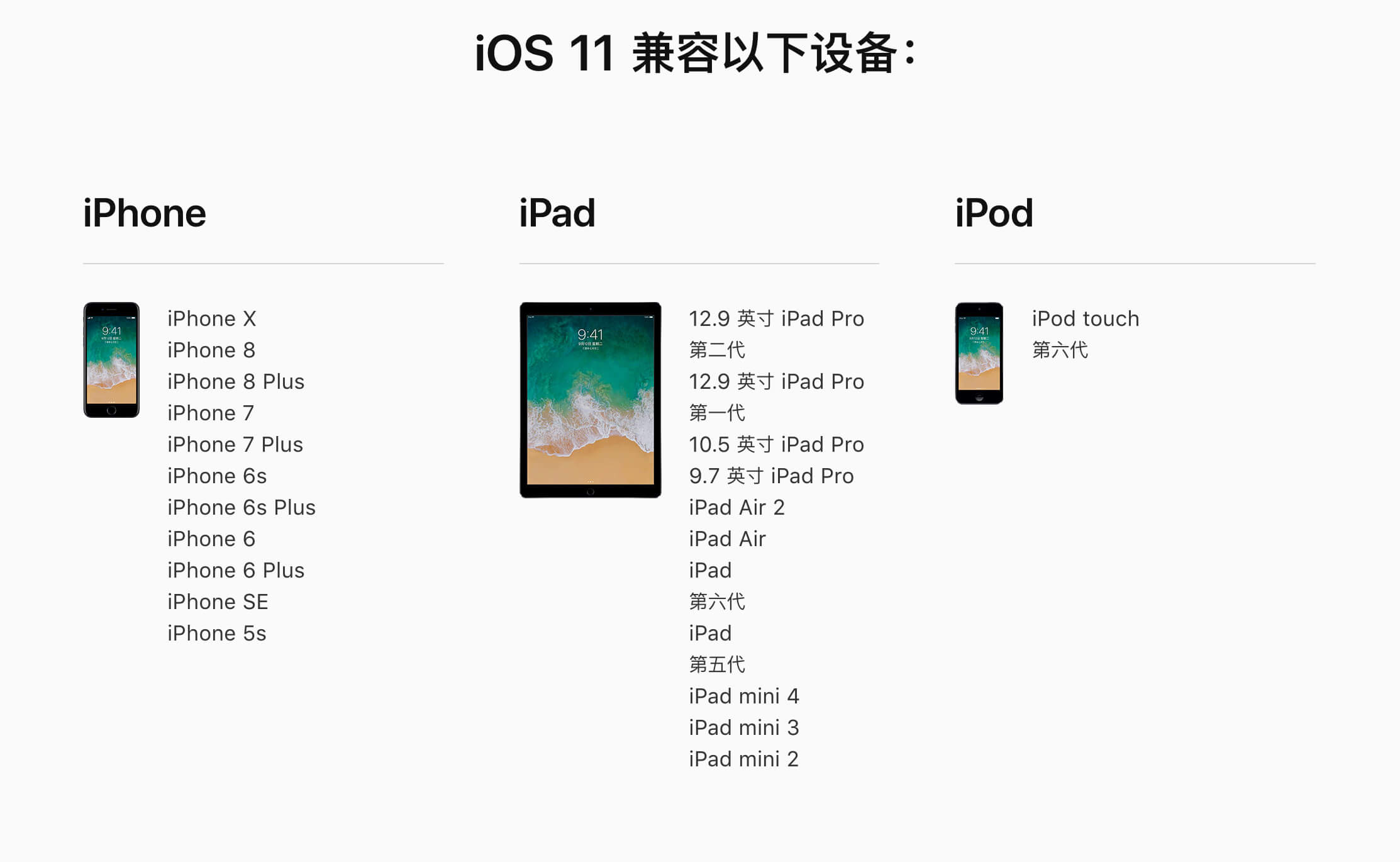This screenshot has width=1400, height=862.
Task: Choose iPhone 6s Plus entry
Action: pos(242,507)
